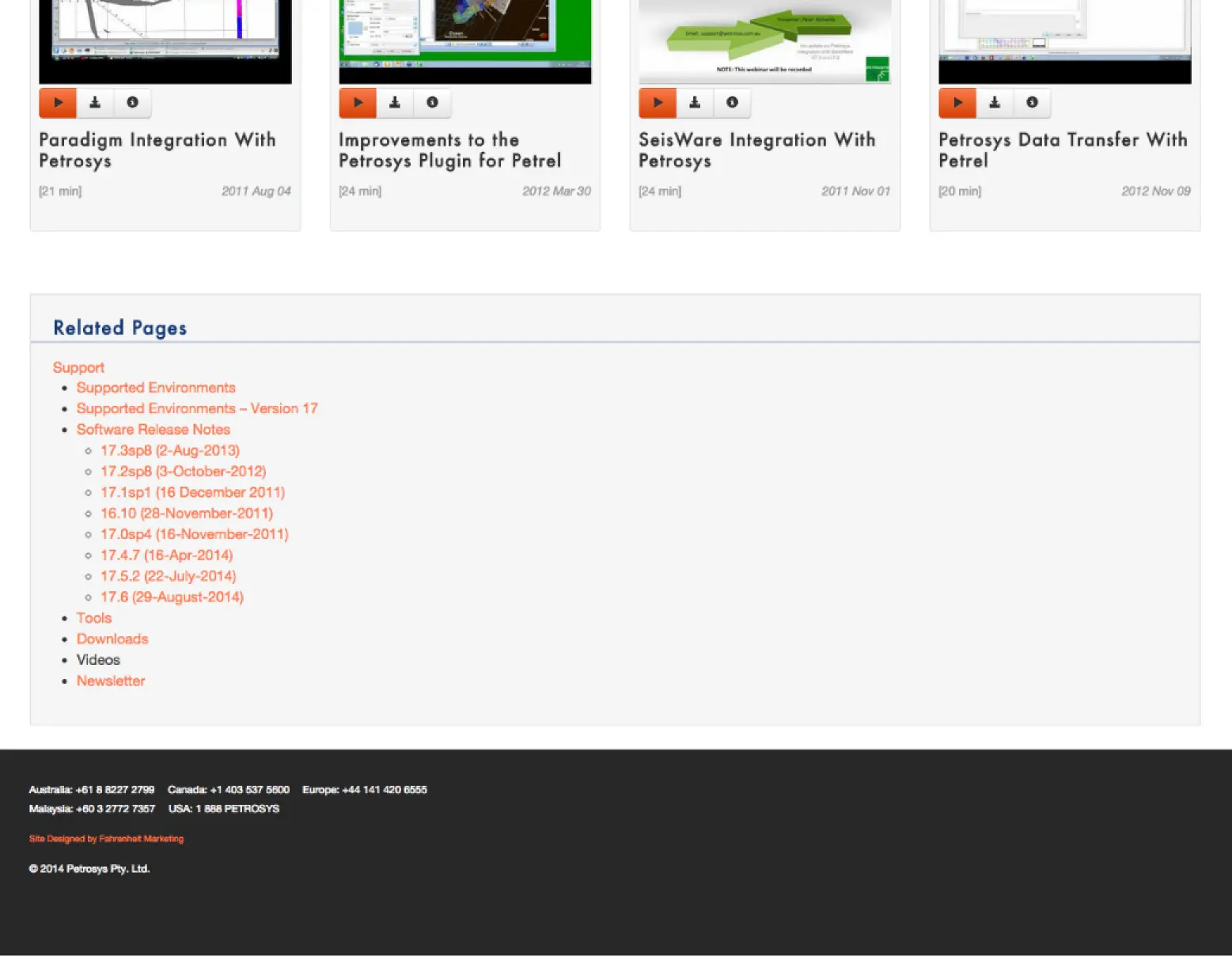Open Supported Environments – Version 17 link
Screen dimensions: 1232x956
tap(197, 408)
